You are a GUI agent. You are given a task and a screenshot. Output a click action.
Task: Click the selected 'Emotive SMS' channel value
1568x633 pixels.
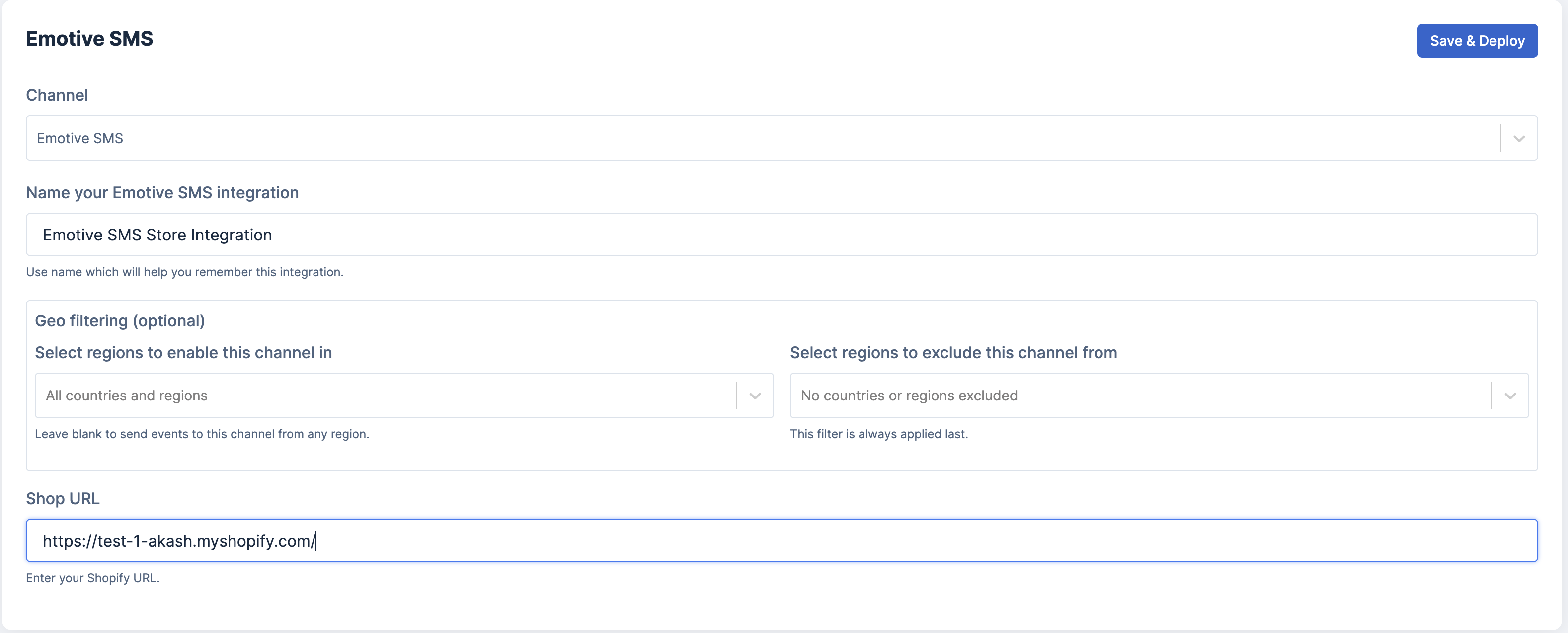(x=79, y=138)
